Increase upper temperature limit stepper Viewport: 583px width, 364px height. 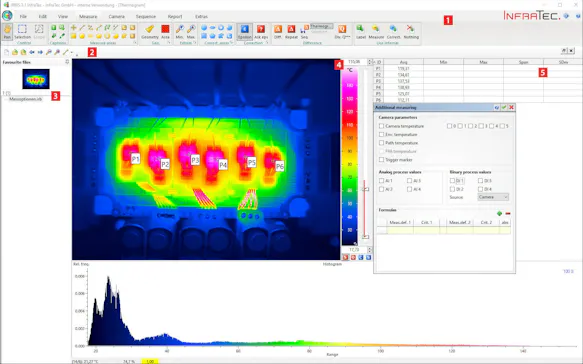370,61
